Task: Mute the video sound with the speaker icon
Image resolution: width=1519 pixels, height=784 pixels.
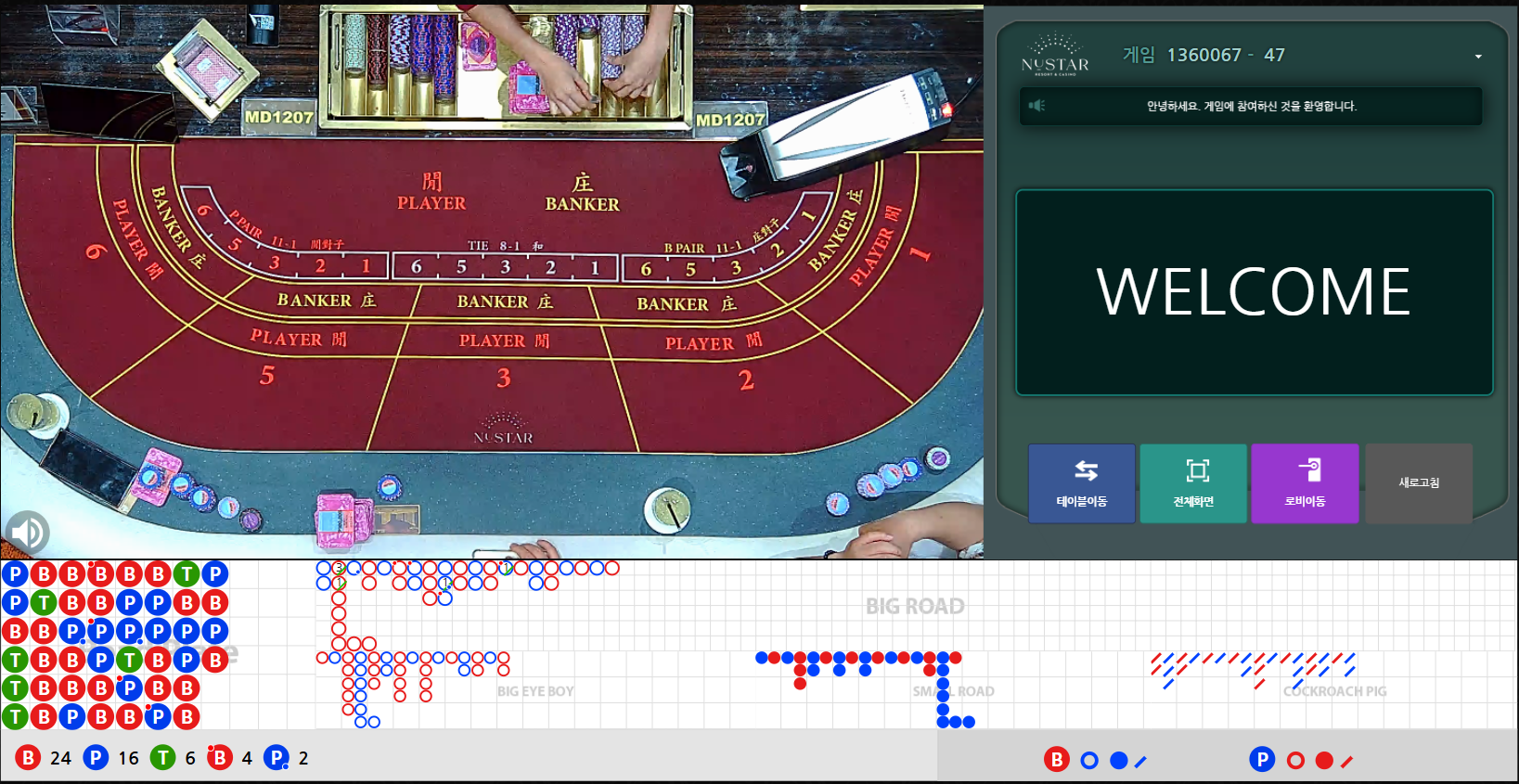Action: (28, 533)
